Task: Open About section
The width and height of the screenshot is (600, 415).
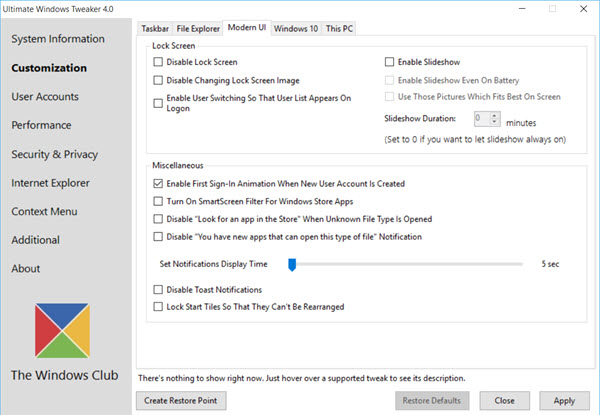Action: (25, 269)
